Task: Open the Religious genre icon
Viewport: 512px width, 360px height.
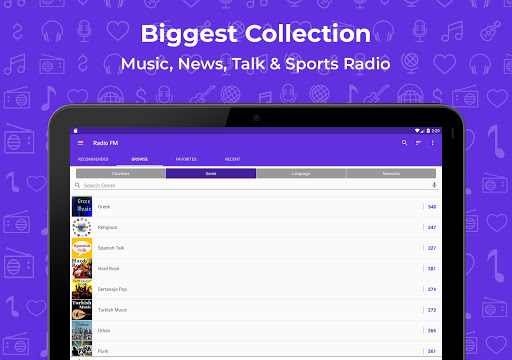Action: (82, 227)
